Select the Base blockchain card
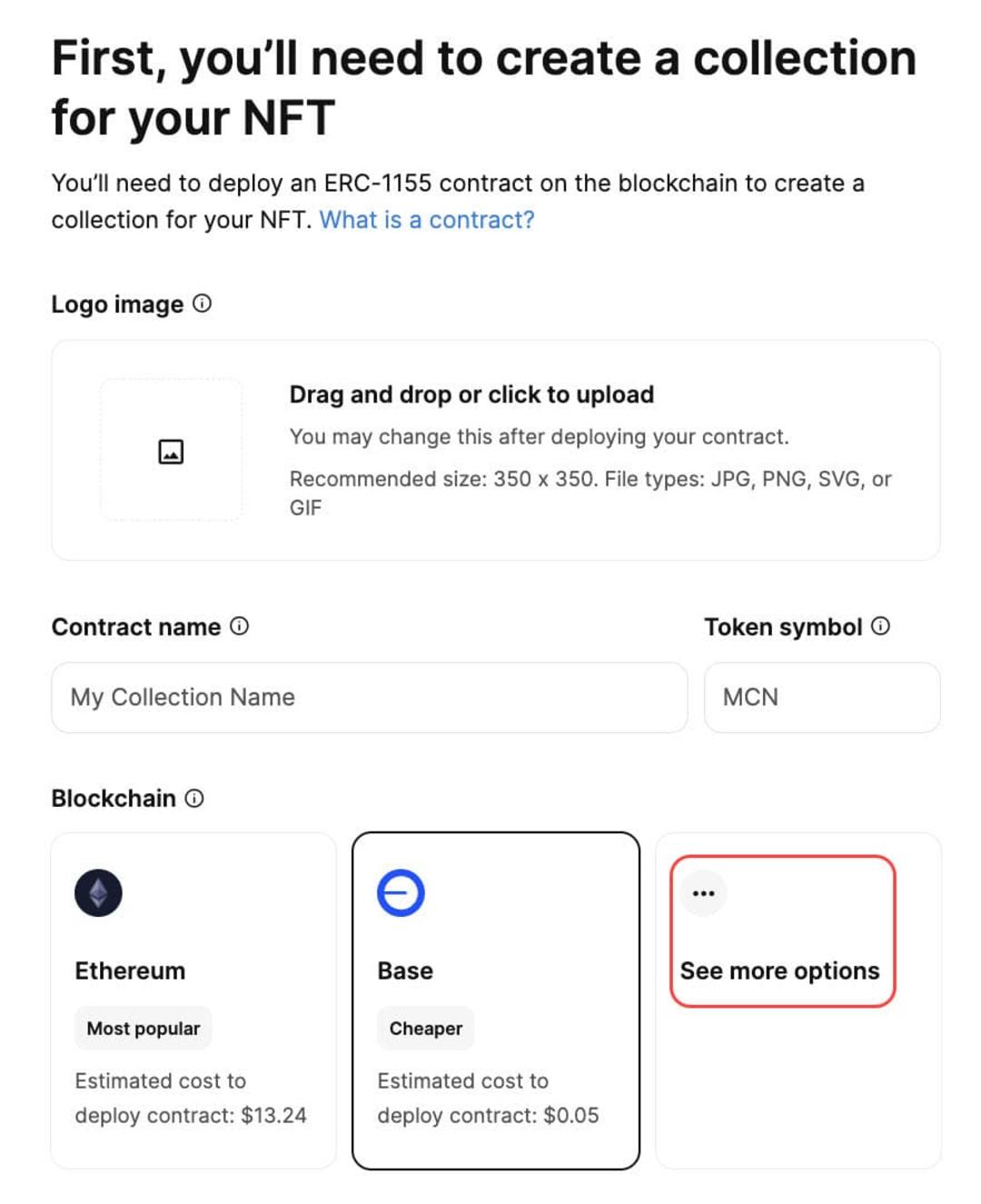 (496, 1000)
